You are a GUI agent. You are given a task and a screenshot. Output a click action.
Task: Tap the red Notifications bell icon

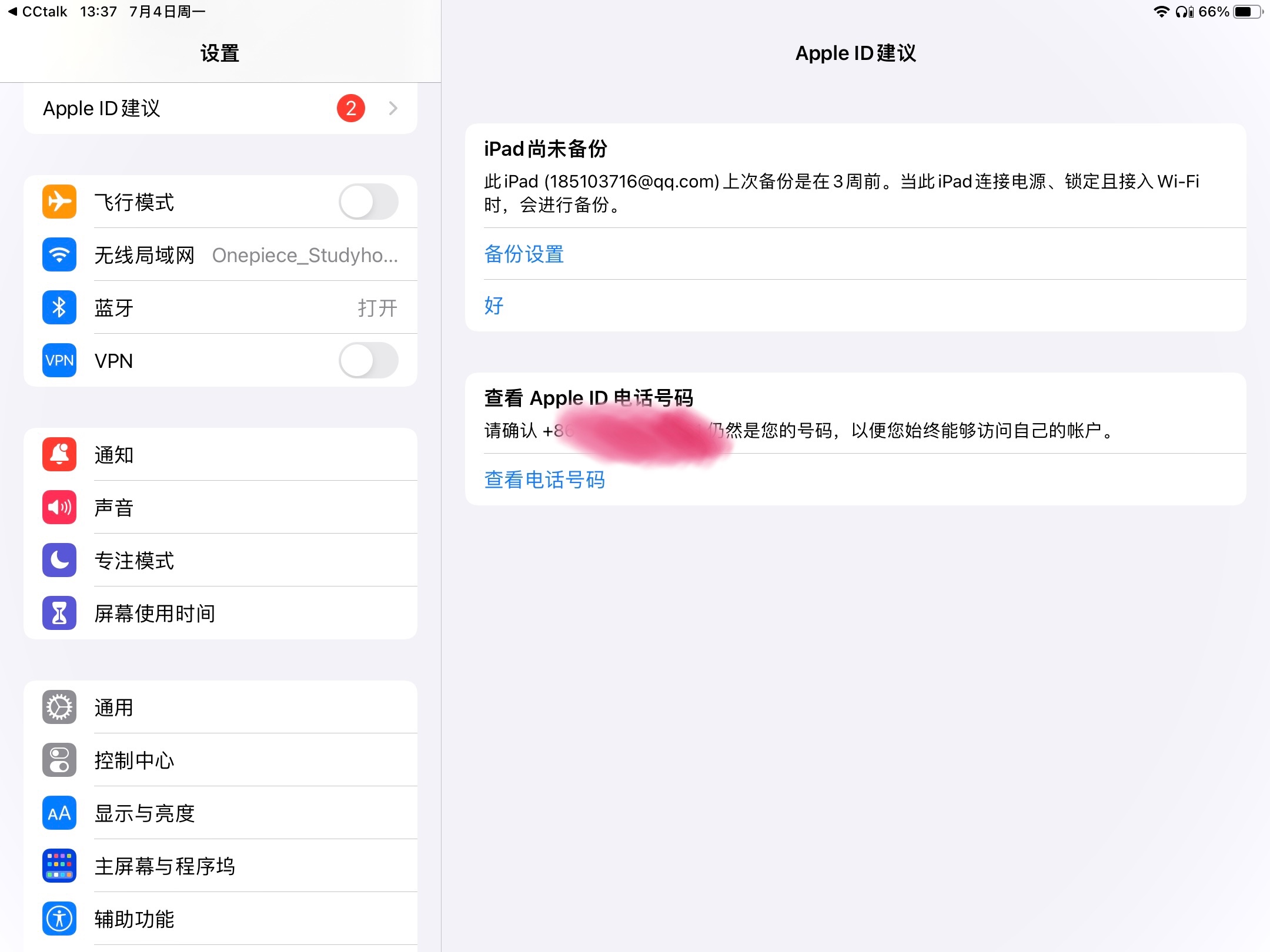59,454
